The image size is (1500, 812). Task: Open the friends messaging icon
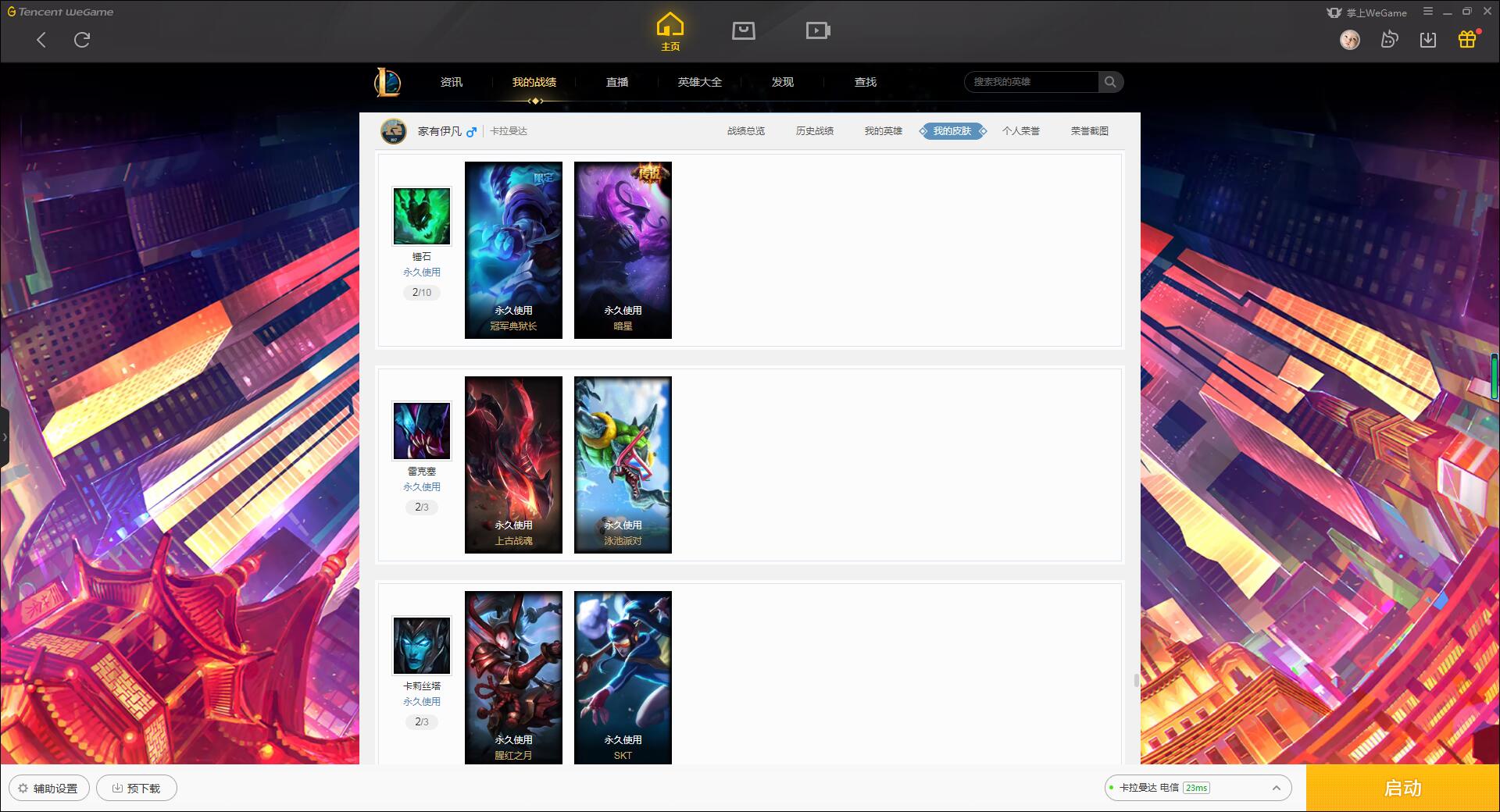click(x=1389, y=39)
